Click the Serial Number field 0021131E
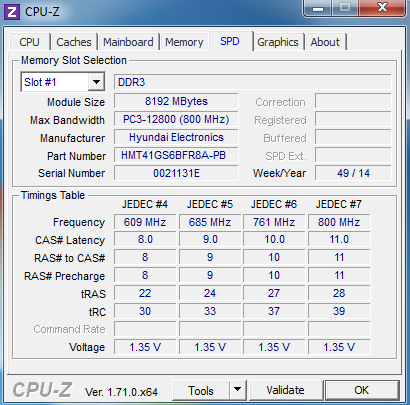Viewport: 410px width, 405px height. [x=176, y=173]
